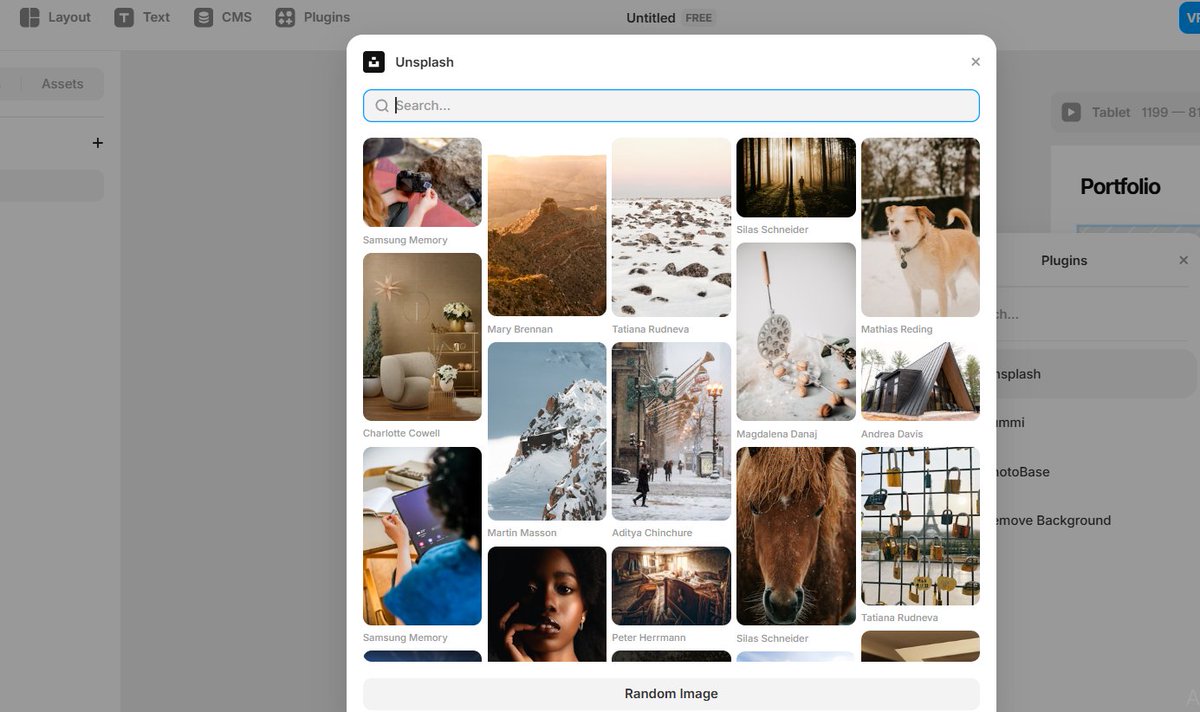Select the camera photo by Samsung Memory

[x=422, y=182]
